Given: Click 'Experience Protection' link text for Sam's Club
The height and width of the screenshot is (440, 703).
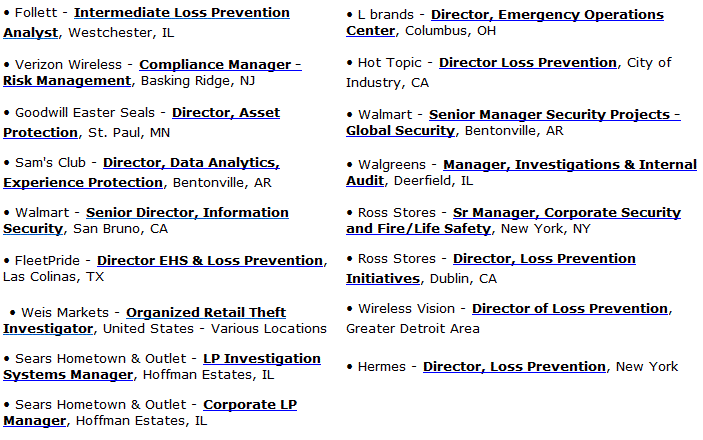Looking at the screenshot, I should click(x=83, y=183).
